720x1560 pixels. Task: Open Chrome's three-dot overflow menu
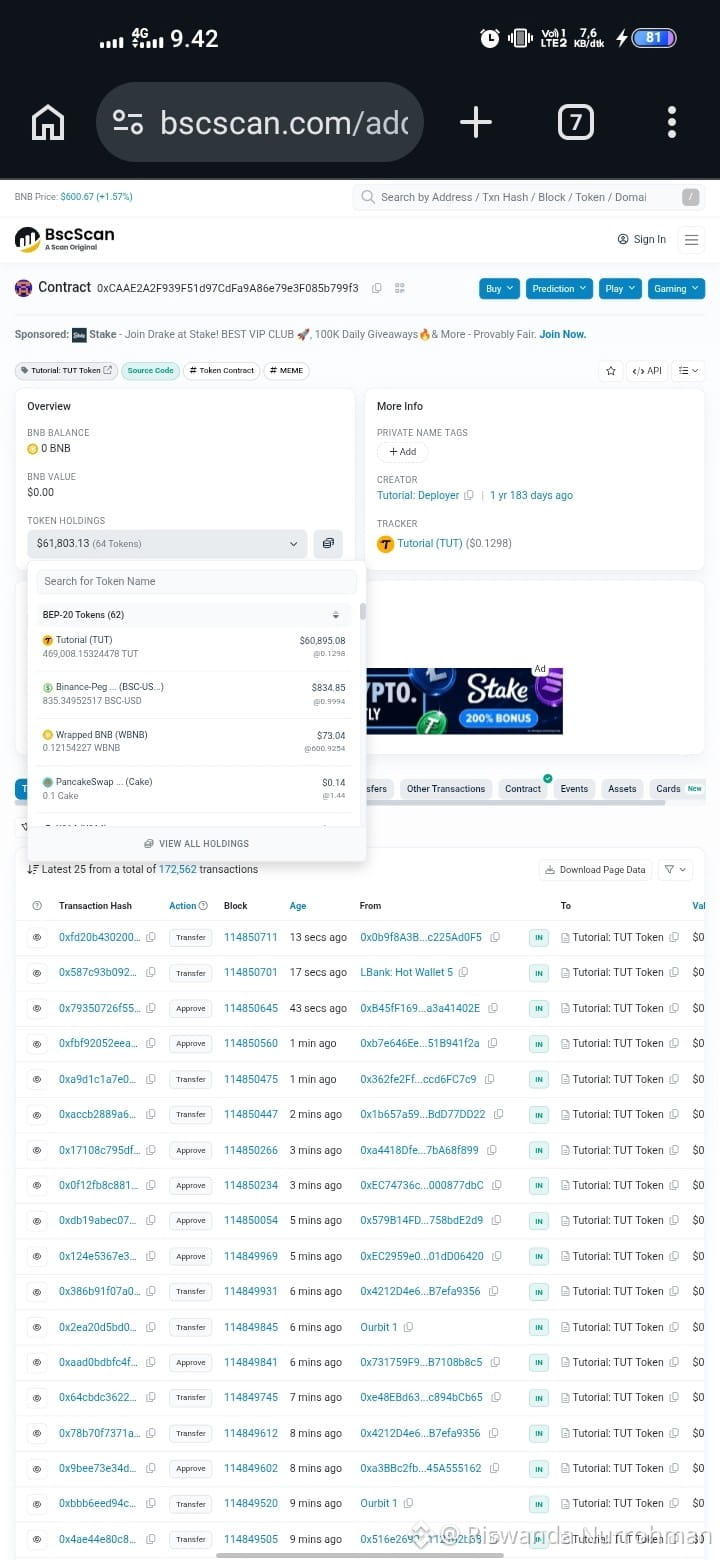[672, 122]
